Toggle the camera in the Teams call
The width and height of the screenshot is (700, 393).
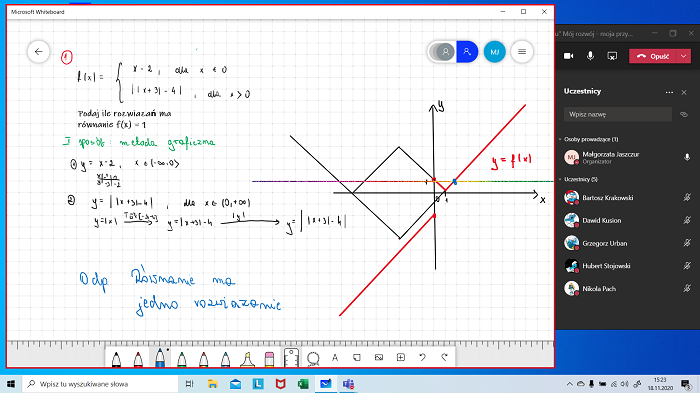click(x=568, y=56)
